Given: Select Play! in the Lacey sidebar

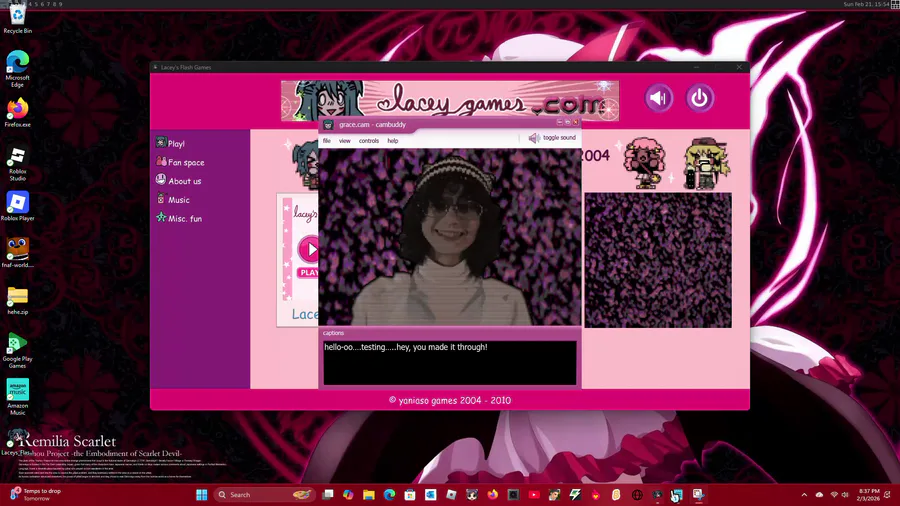Looking at the screenshot, I should pos(170,143).
